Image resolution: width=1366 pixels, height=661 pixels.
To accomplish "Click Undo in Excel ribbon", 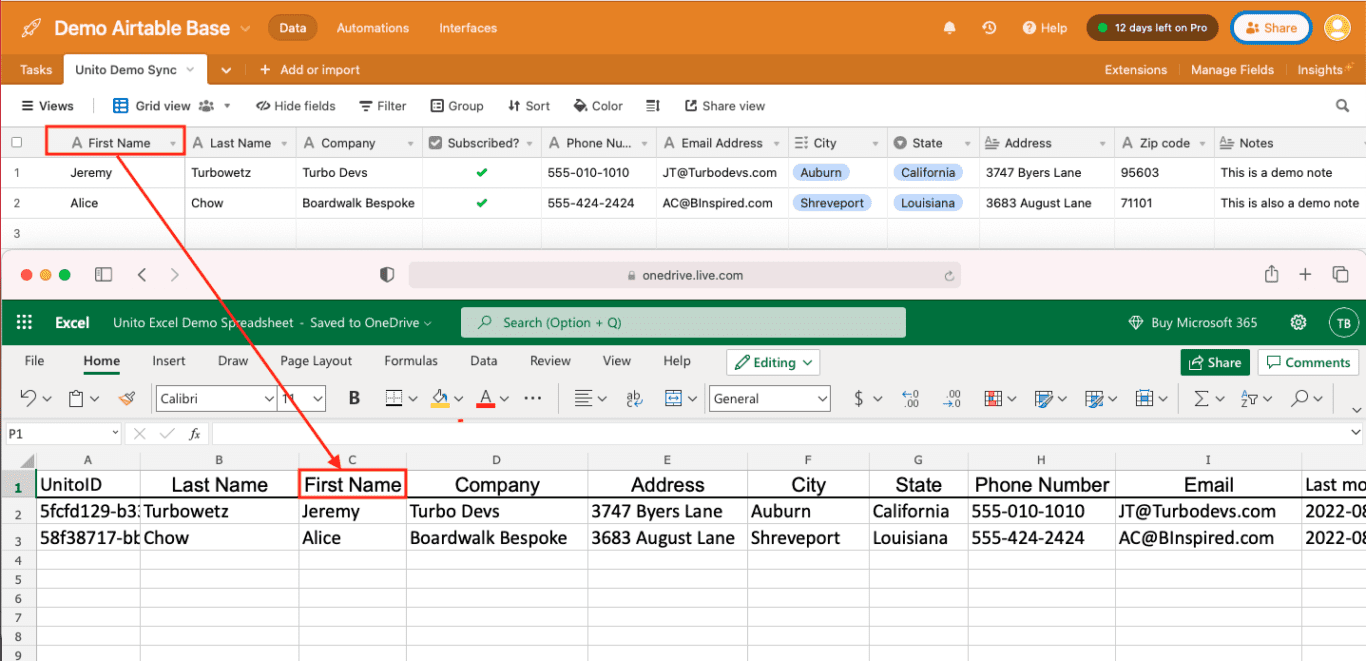I will [28, 398].
